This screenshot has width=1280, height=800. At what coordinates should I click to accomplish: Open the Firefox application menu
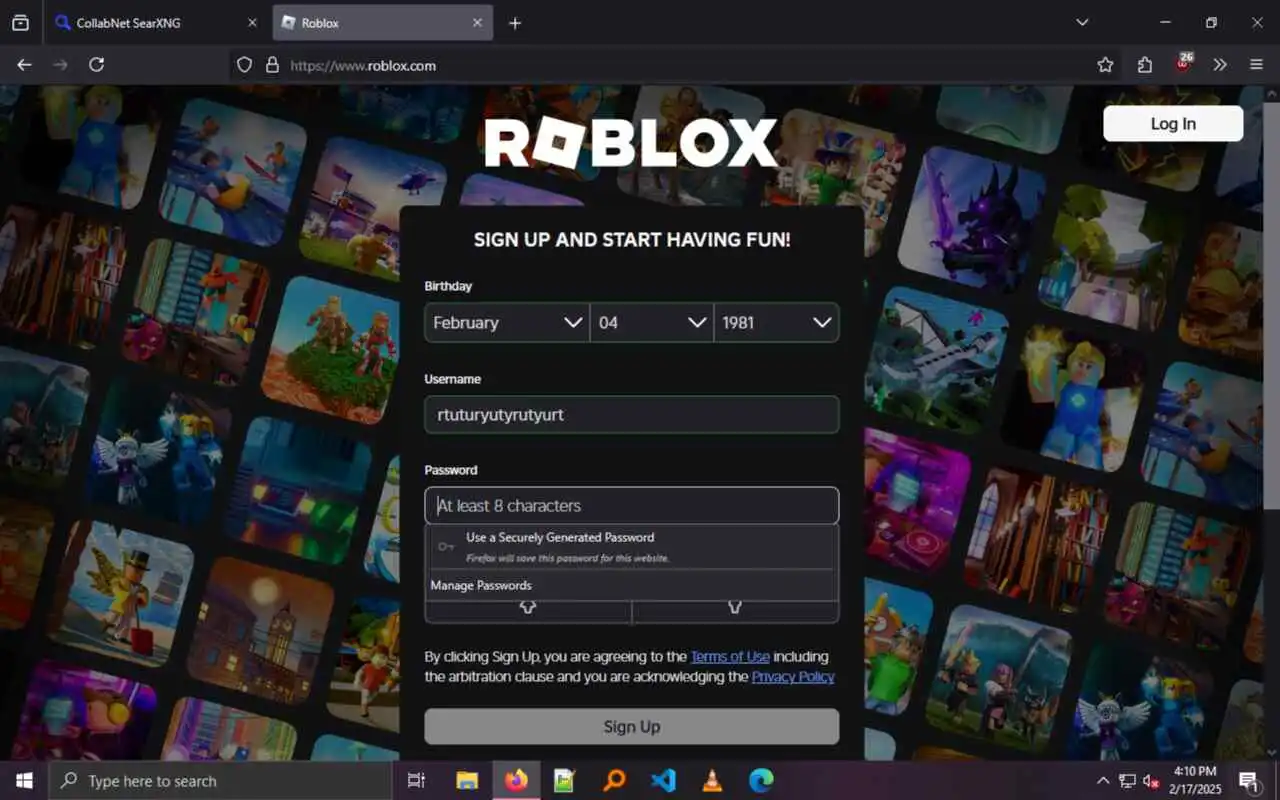pyautogui.click(x=1257, y=65)
